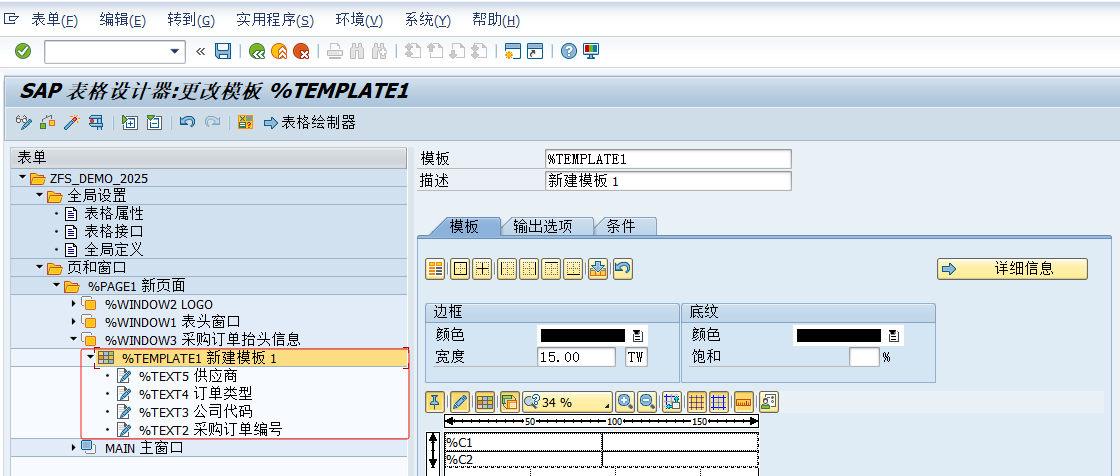Click the undo arrow in template toolbar

[x=623, y=269]
